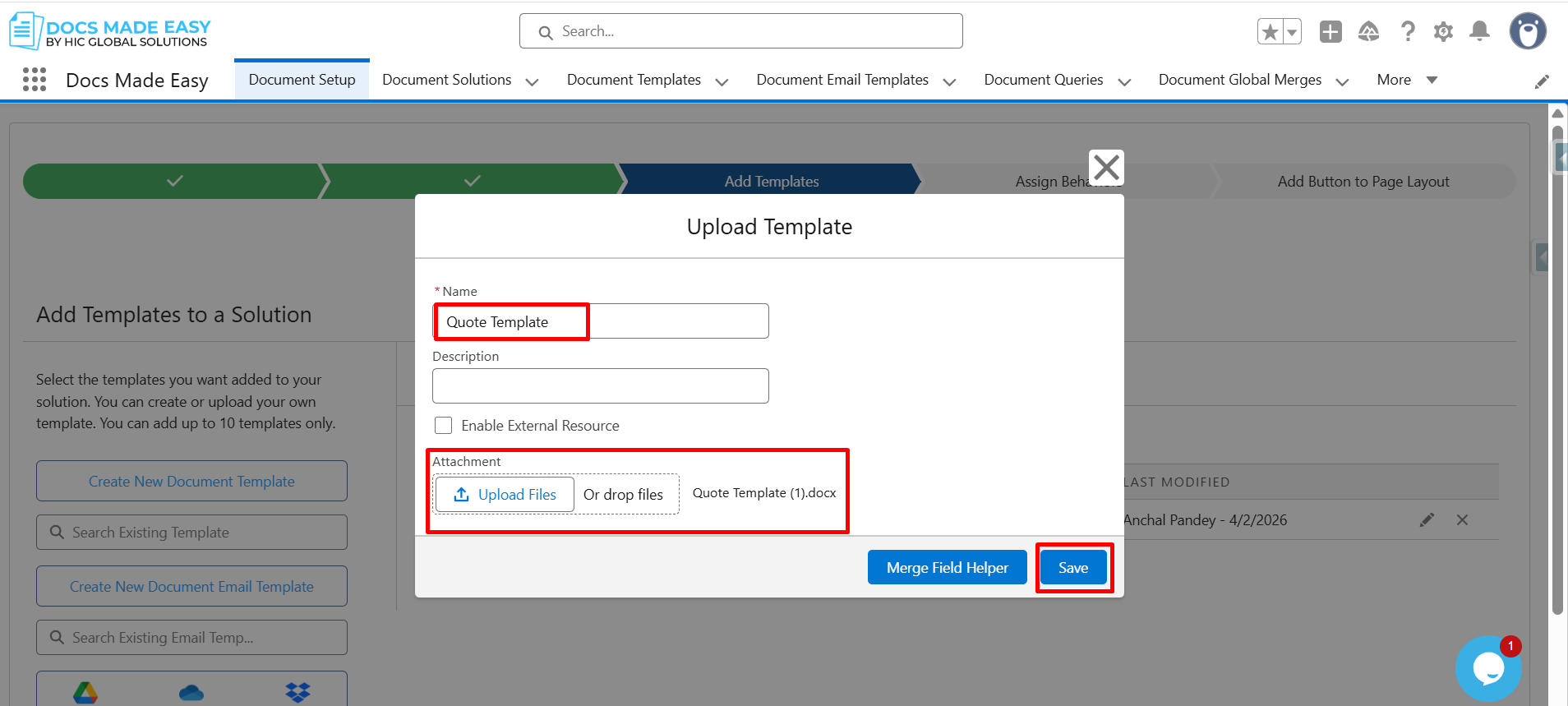This screenshot has height=706, width=1568.
Task: Click into the Description input field
Action: coord(600,386)
